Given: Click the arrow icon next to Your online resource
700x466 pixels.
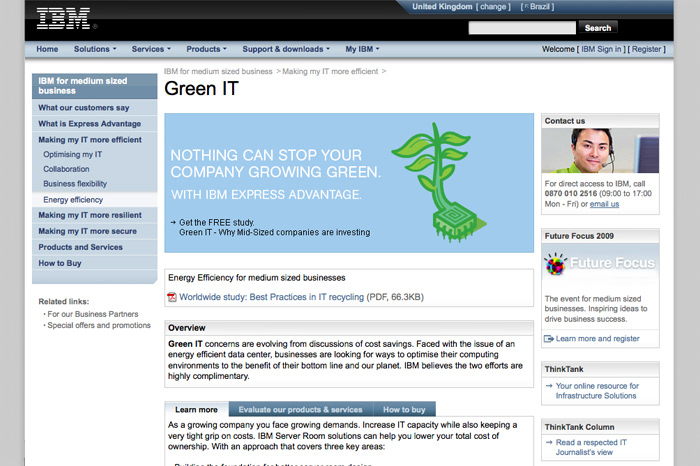Looking at the screenshot, I should 549,386.
